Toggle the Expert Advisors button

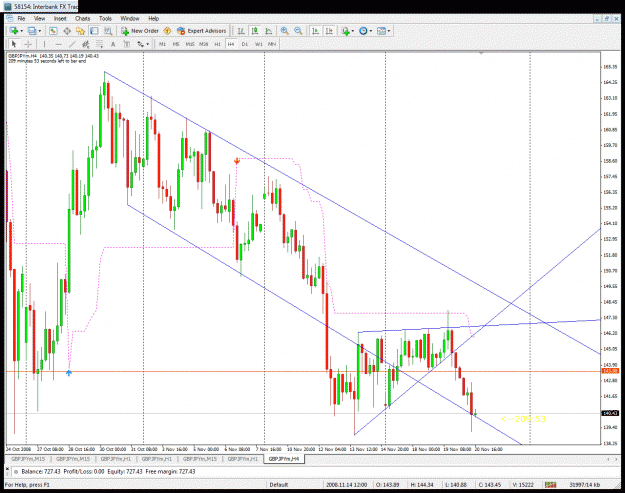[x=202, y=31]
